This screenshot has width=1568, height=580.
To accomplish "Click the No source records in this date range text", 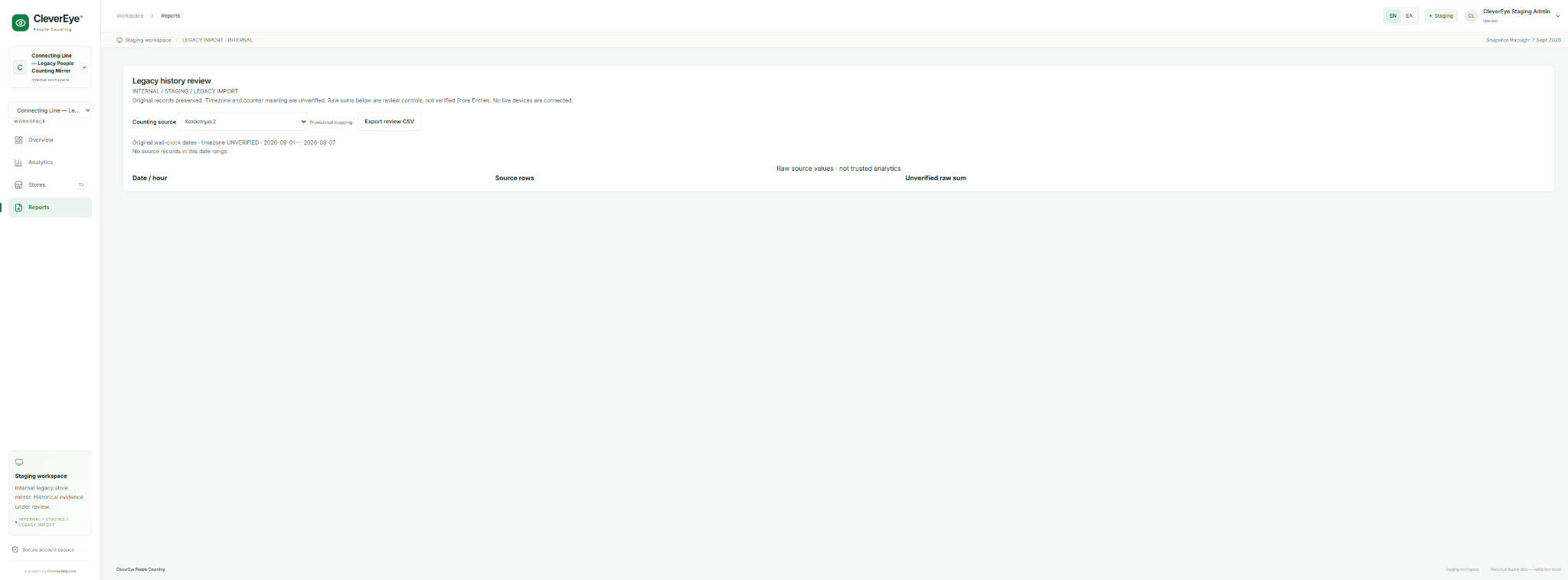I will [181, 151].
